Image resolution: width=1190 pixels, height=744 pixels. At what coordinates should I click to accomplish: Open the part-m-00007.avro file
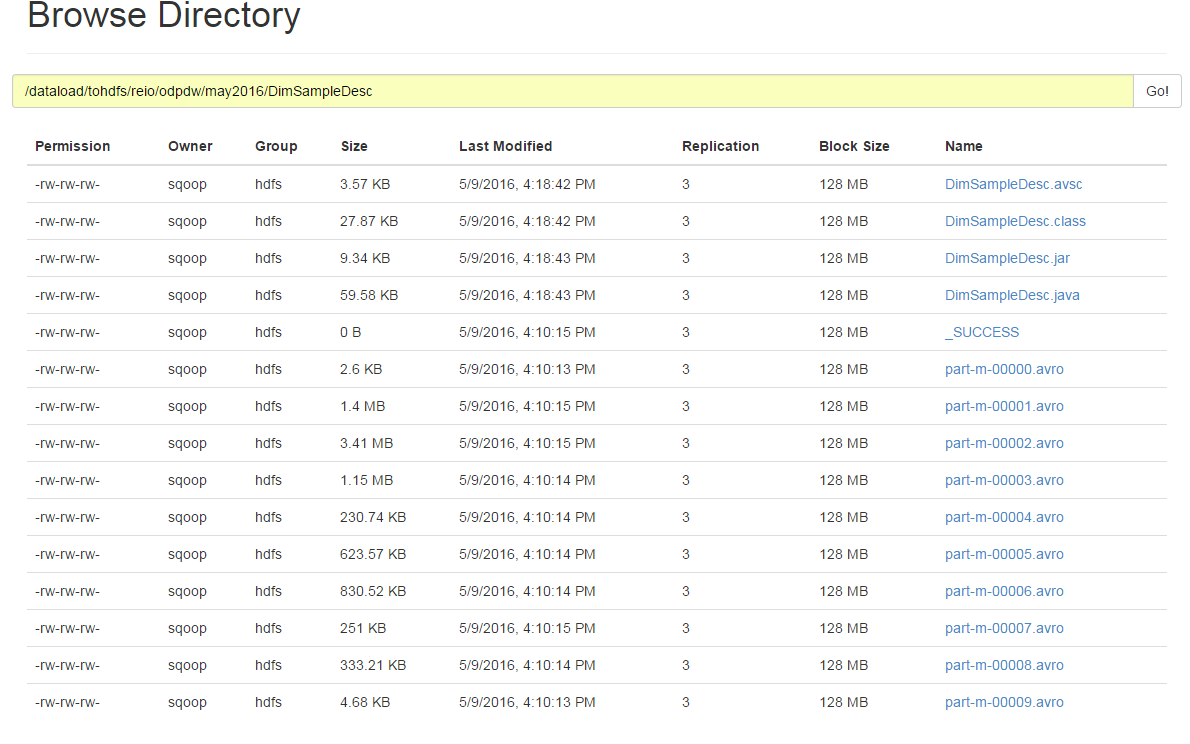(1004, 628)
